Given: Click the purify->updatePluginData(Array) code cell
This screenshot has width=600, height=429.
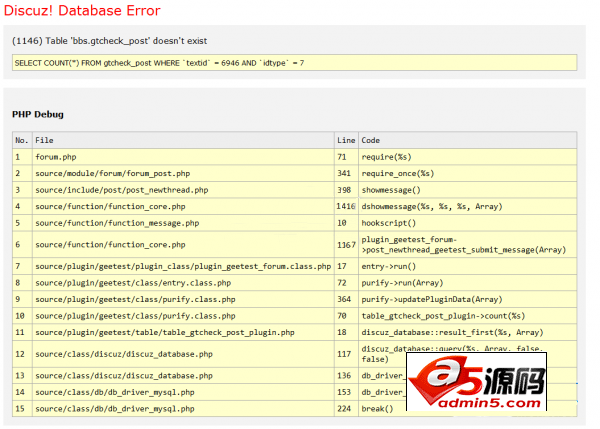Looking at the screenshot, I should (432, 298).
